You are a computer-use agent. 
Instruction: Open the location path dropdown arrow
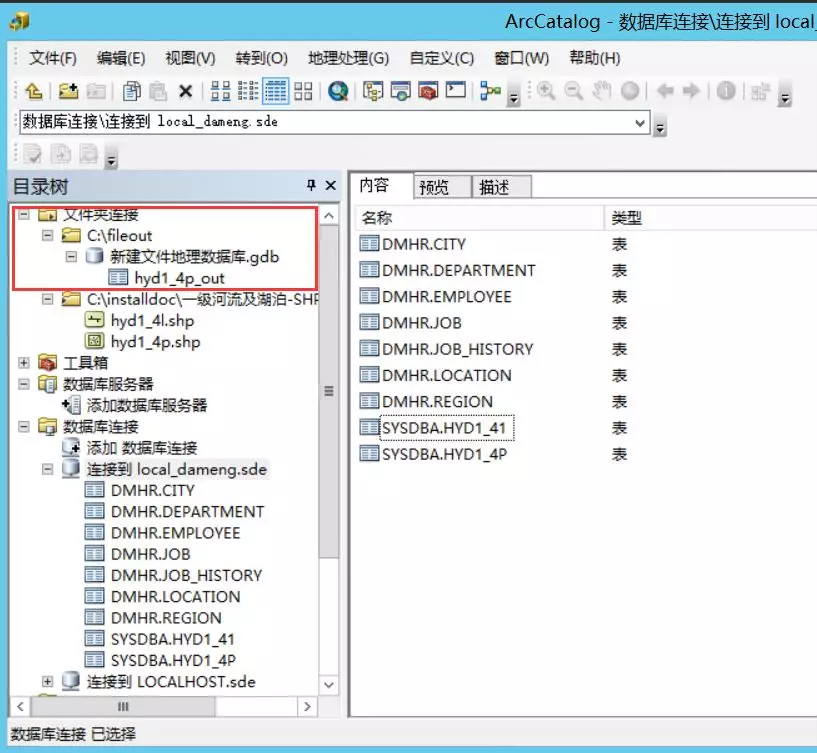pyautogui.click(x=640, y=123)
